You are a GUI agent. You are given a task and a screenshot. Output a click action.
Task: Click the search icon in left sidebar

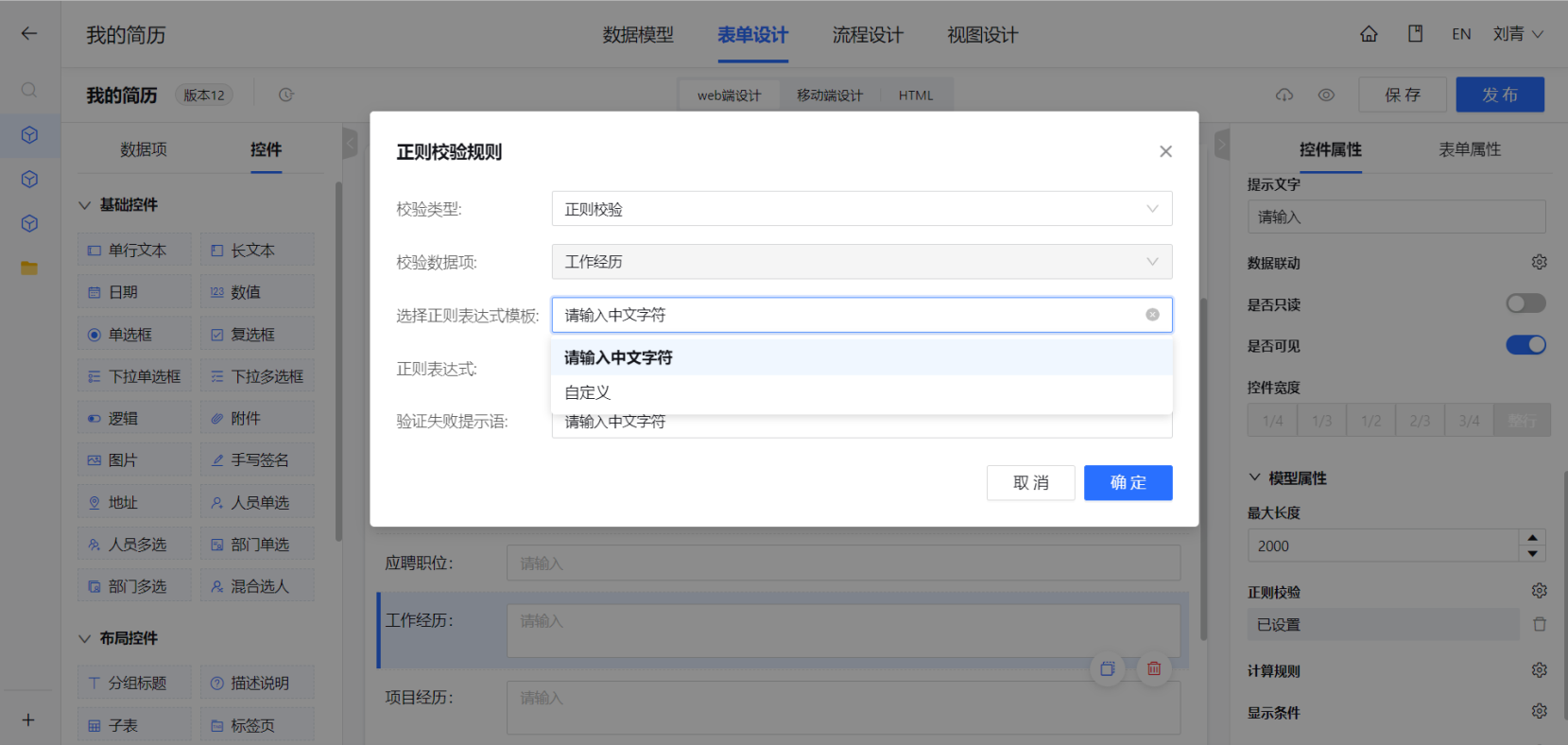(29, 90)
